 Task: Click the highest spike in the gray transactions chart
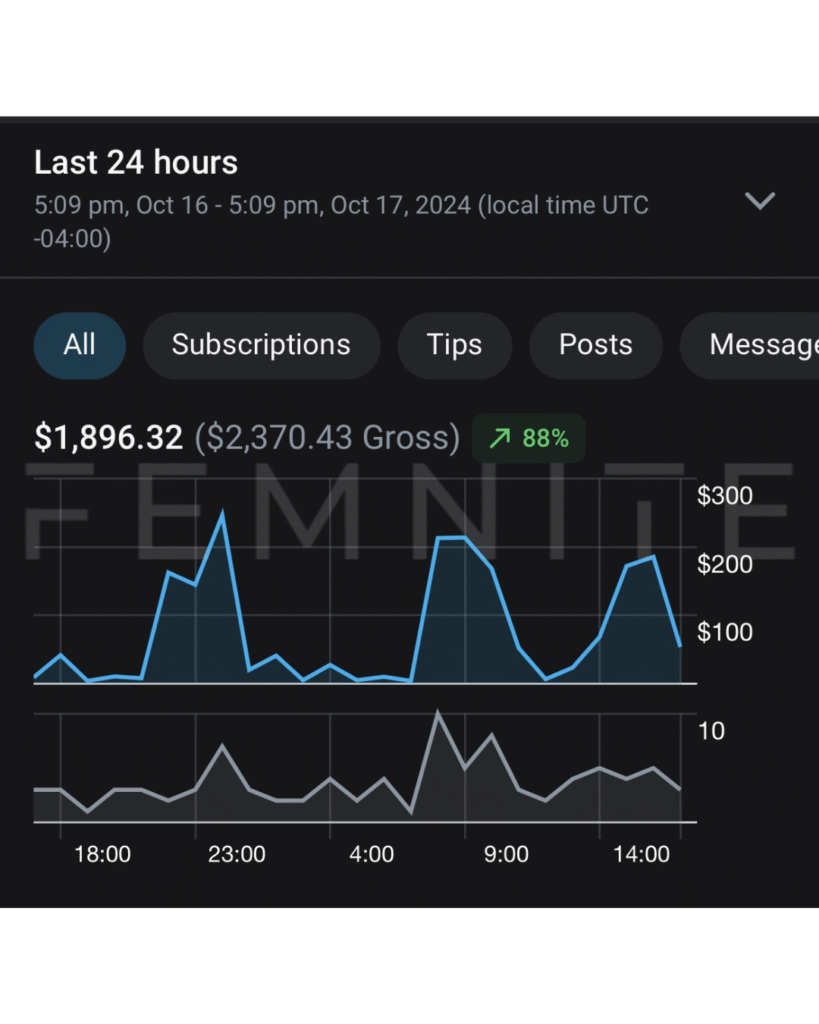click(x=437, y=713)
